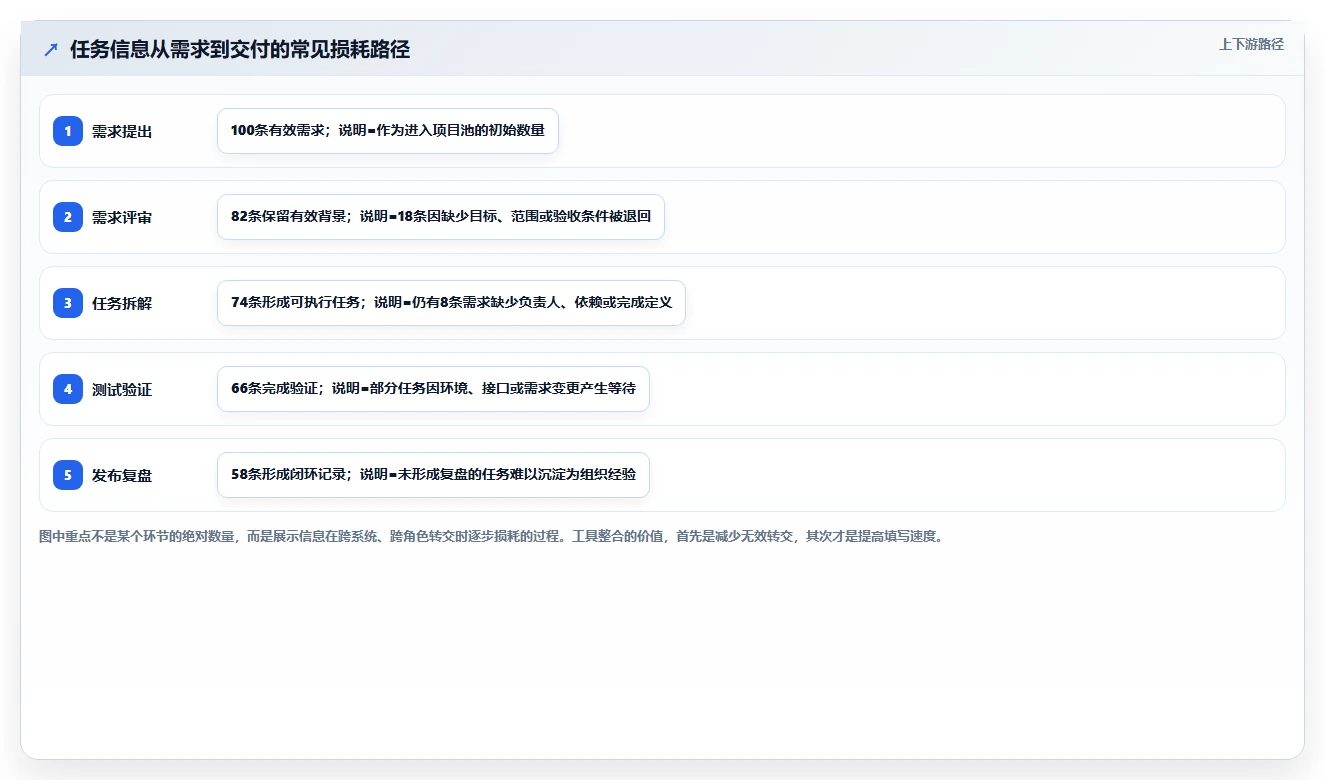Select the 需求提出 stage label
Viewport: 1325px width, 780px height.
(x=122, y=131)
